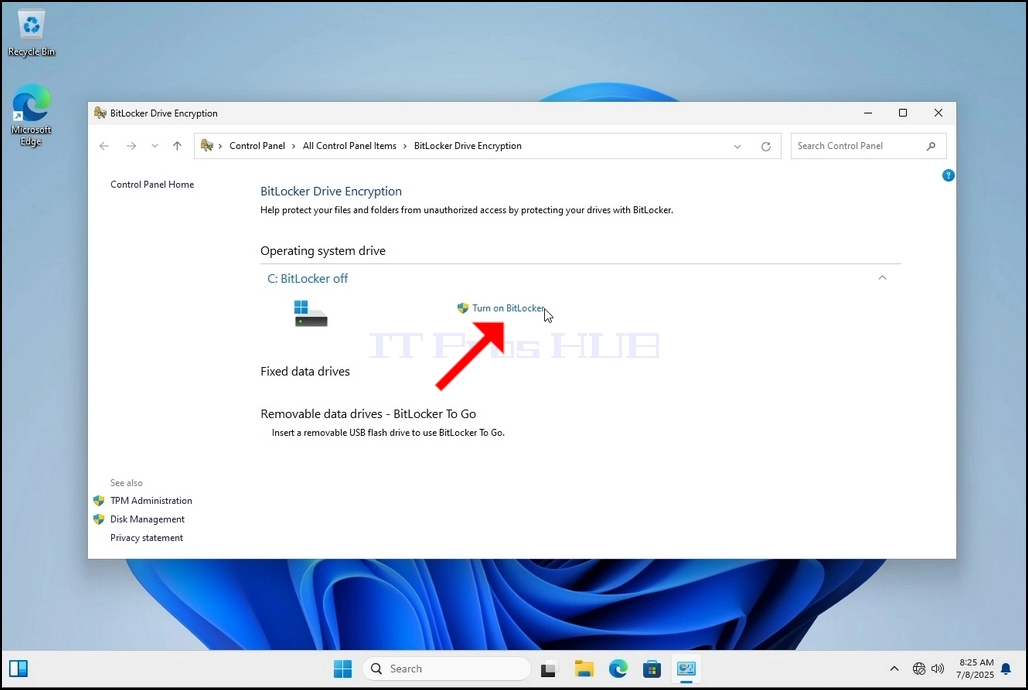Click the C: drive icon
The image size is (1028, 690).
pos(310,314)
